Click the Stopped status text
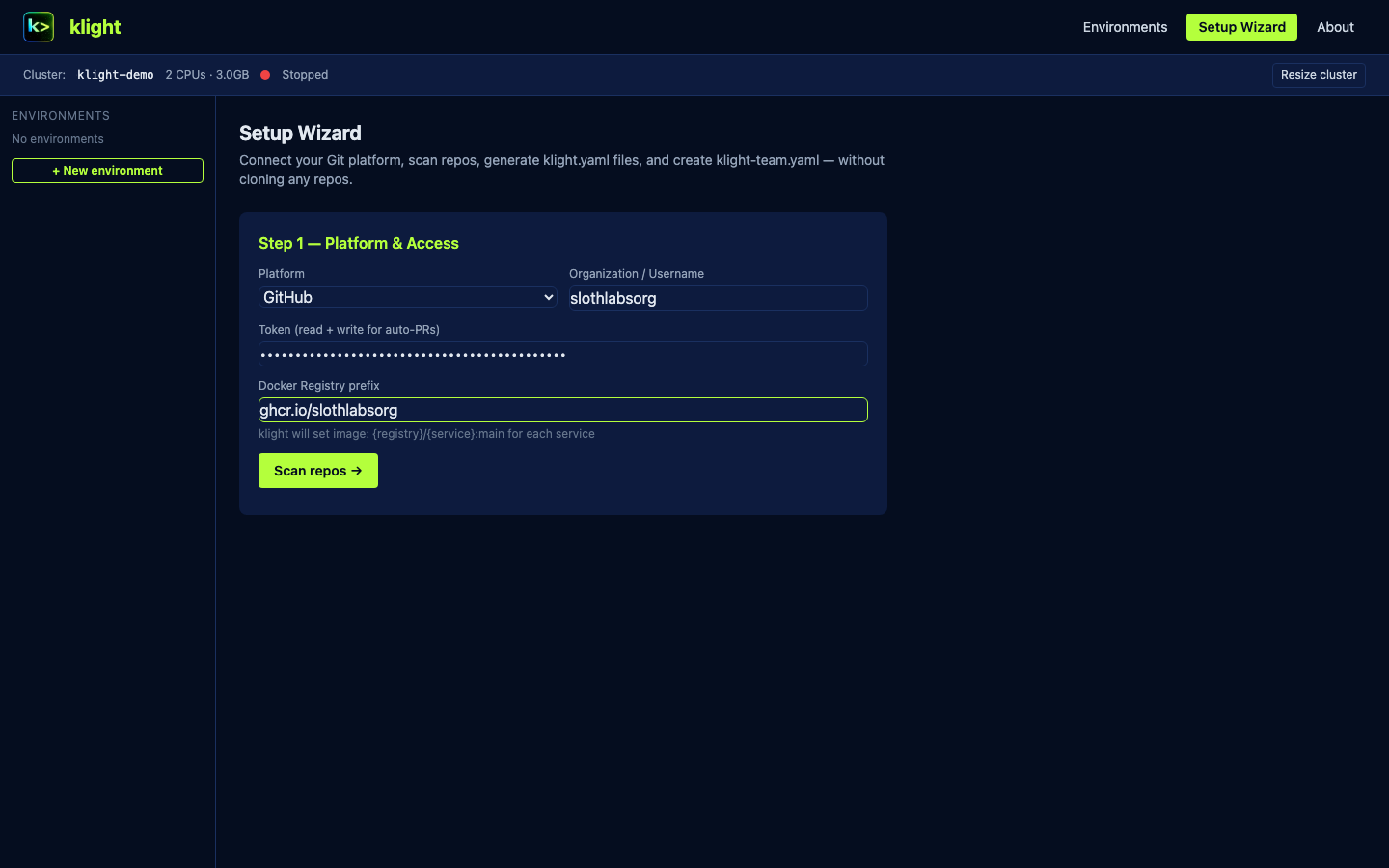Image resolution: width=1389 pixels, height=868 pixels. tap(305, 75)
